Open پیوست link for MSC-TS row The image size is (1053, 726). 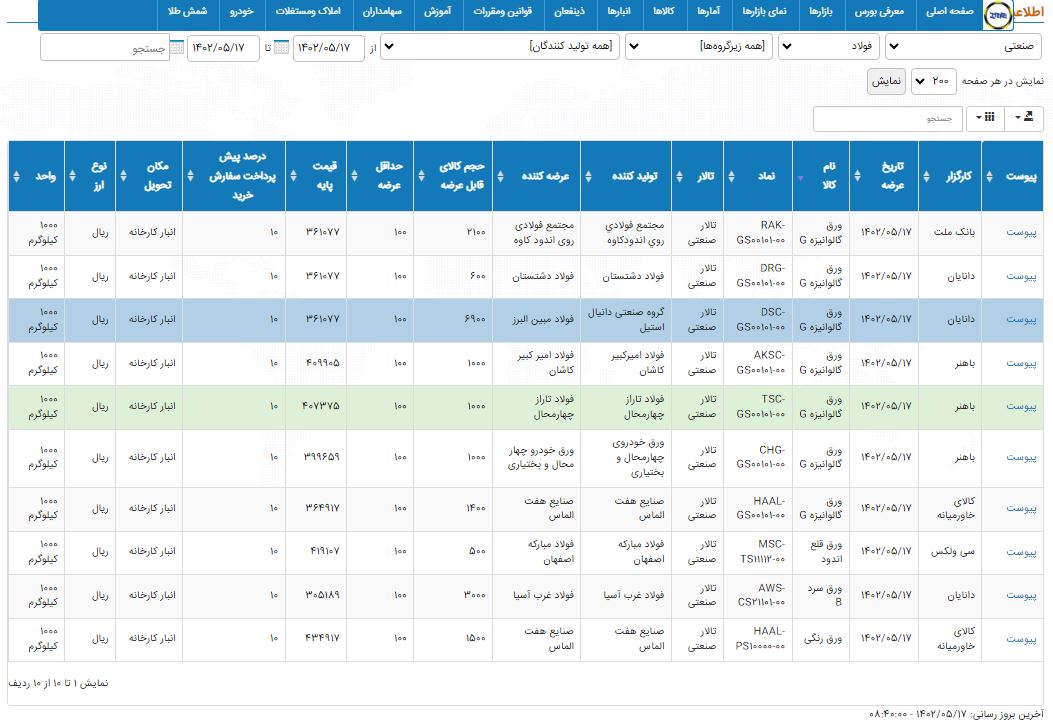pyautogui.click(x=1021, y=552)
